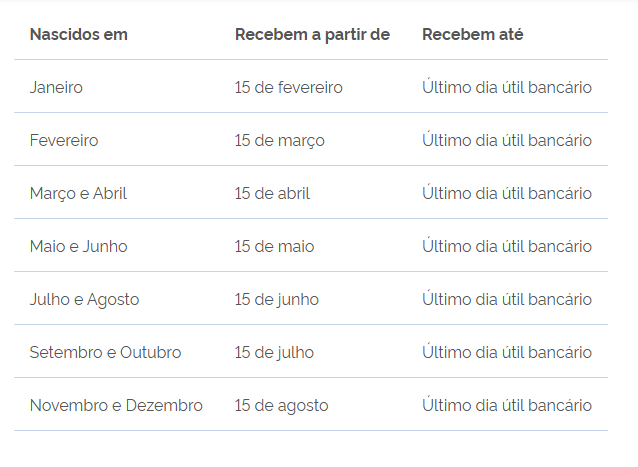Click the '15 de março' date
638x467 pixels.
tap(279, 141)
